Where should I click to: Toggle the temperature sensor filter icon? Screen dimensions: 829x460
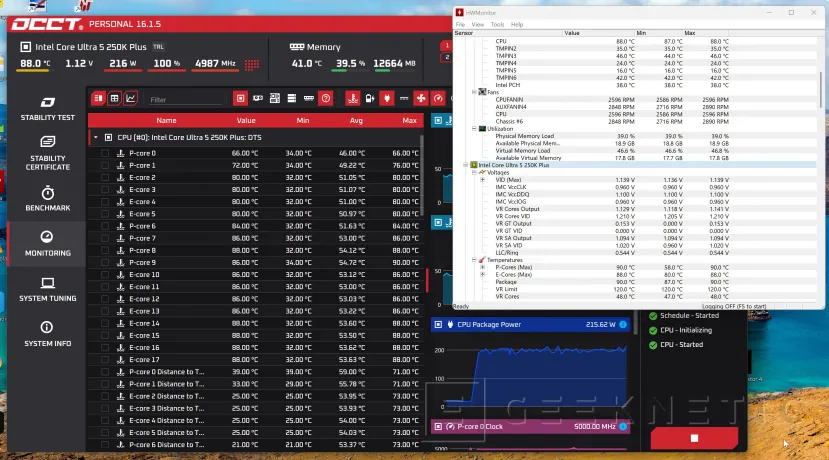coord(353,98)
